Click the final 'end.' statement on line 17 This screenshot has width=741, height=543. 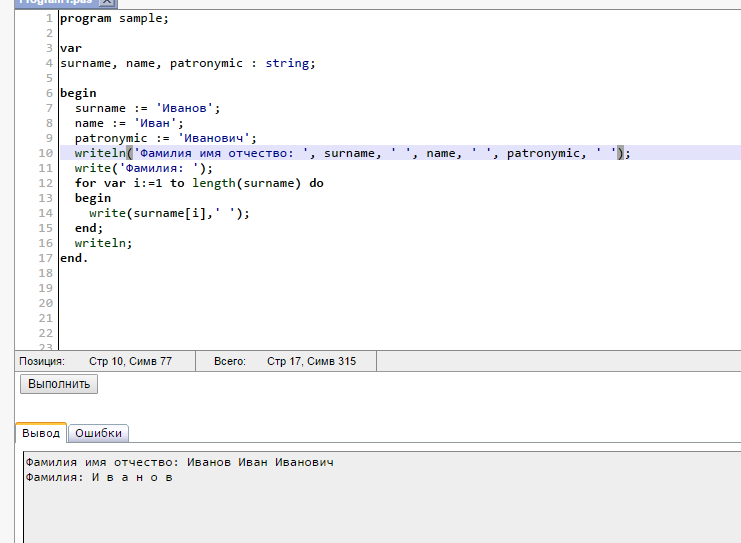(73, 258)
